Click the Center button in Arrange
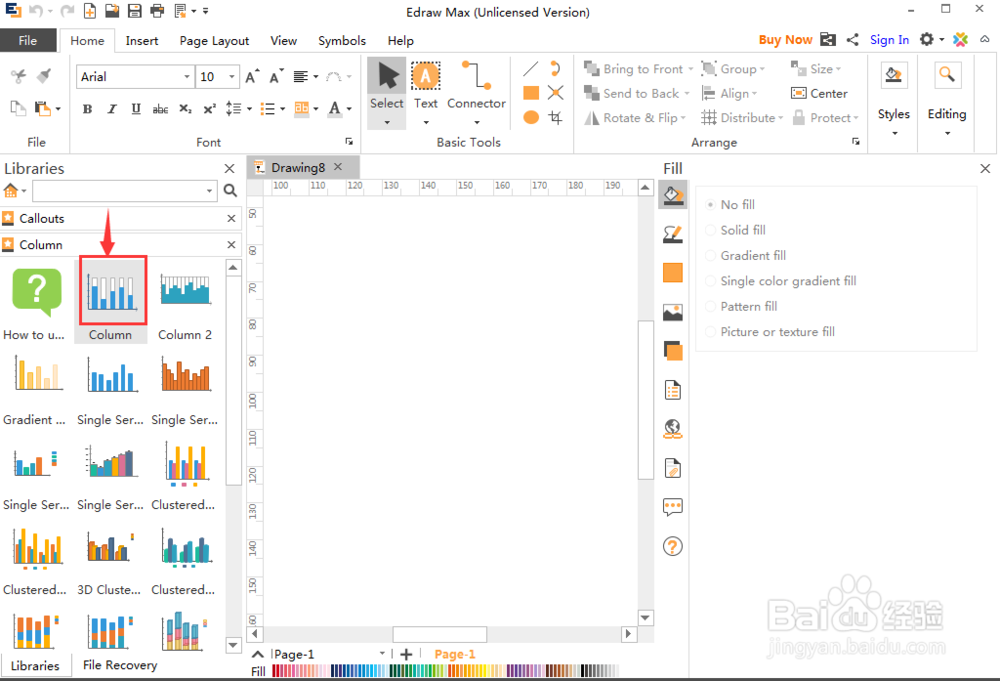The width and height of the screenshot is (1000, 681). tap(819, 93)
